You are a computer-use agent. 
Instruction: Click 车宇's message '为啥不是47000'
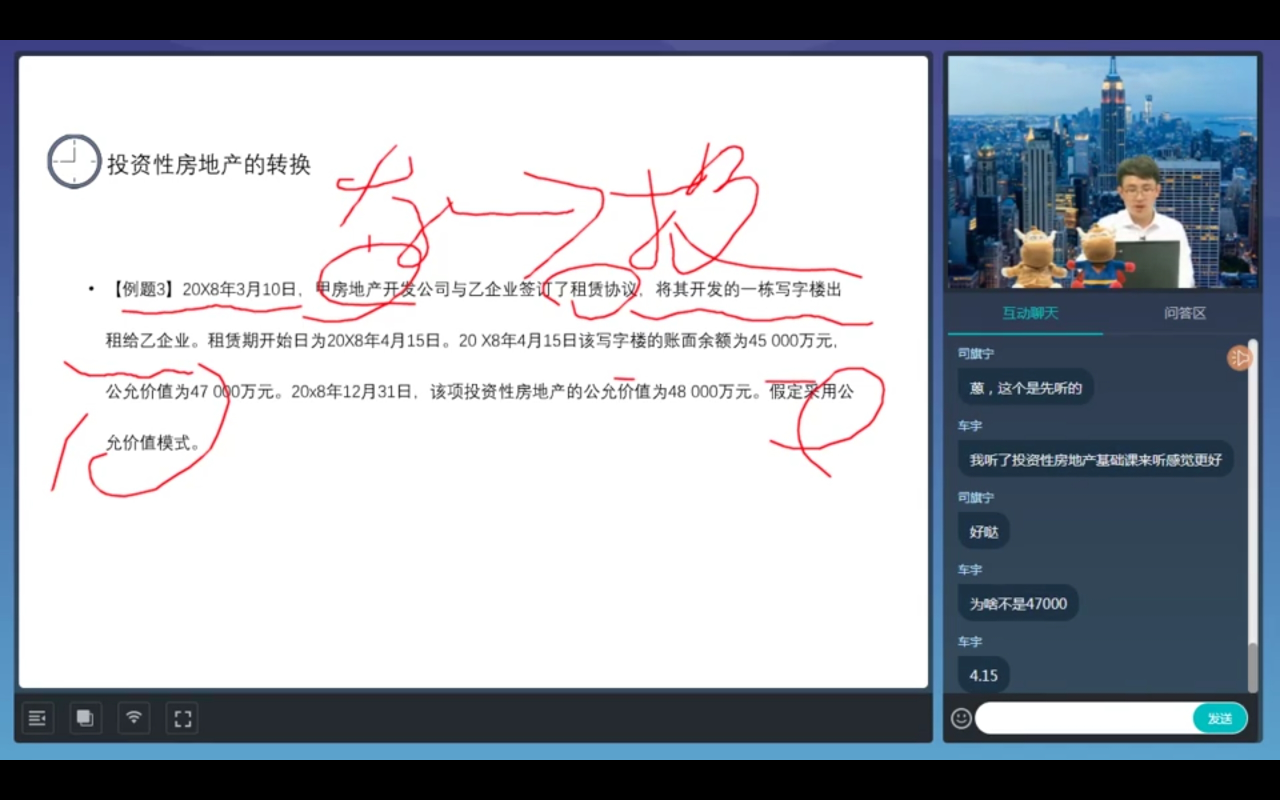[x=1019, y=603]
